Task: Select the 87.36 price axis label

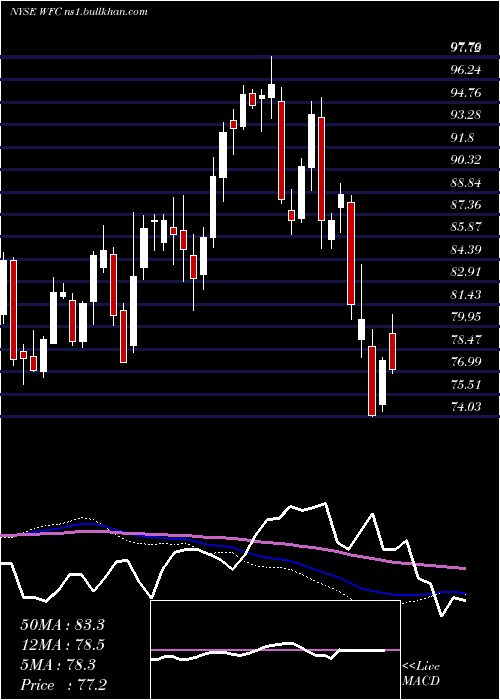Action: pyautogui.click(x=466, y=204)
